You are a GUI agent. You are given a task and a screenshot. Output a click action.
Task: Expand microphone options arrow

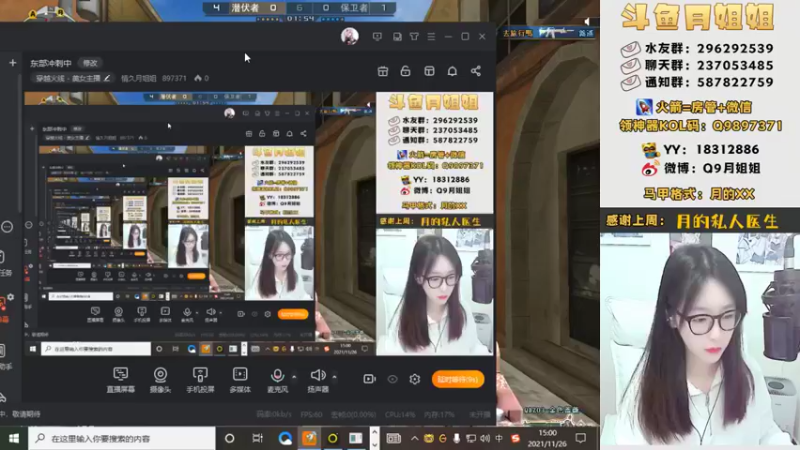pos(294,377)
